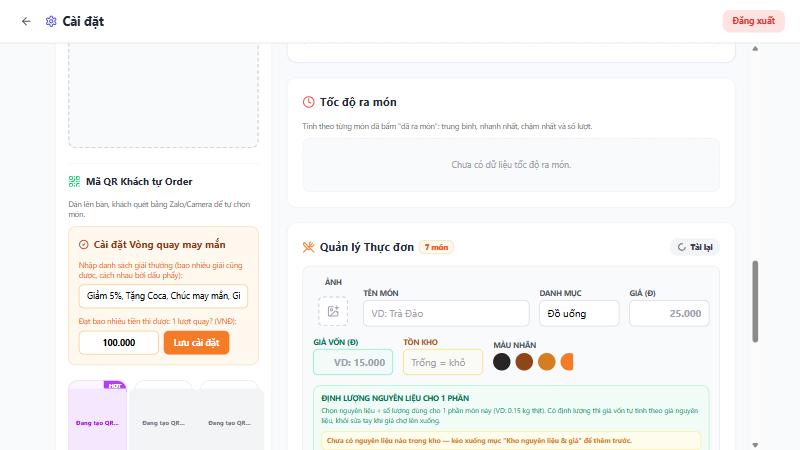The height and width of the screenshot is (450, 800).
Task: Click the scrollbar up arrow
Action: coord(755,48)
